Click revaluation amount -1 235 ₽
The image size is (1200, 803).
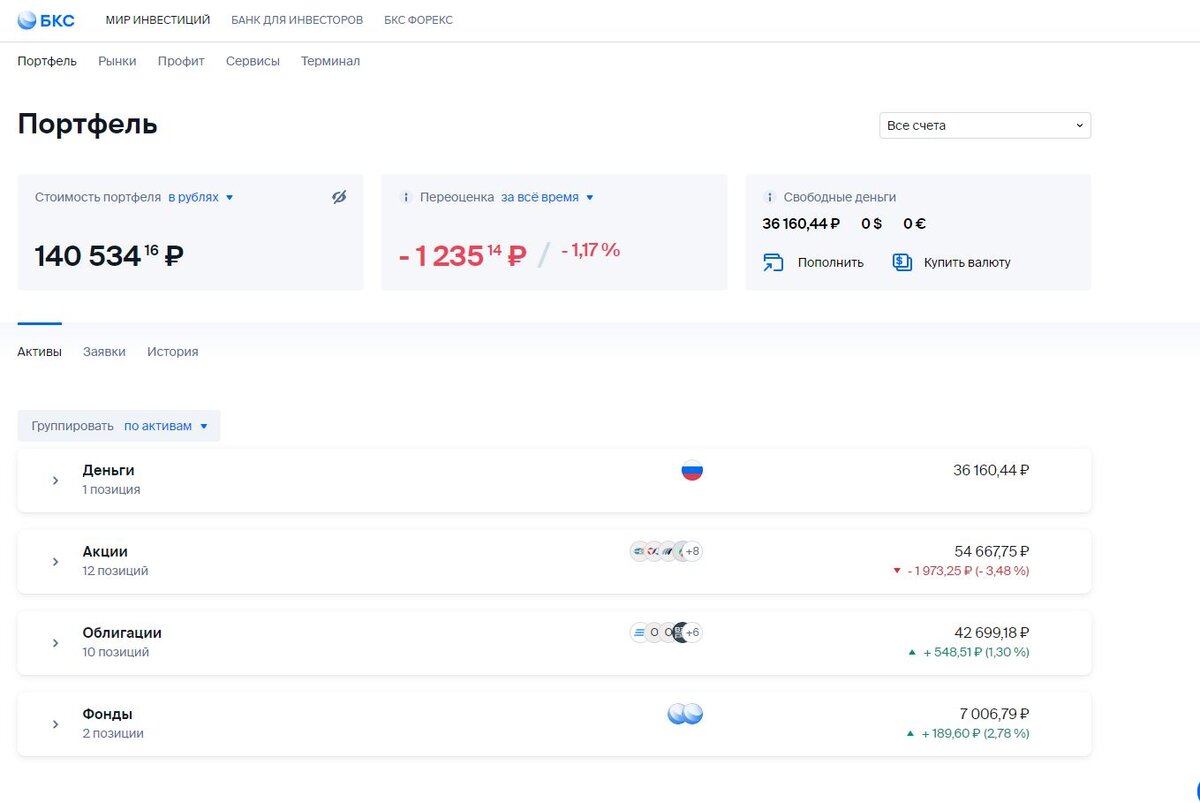[462, 256]
